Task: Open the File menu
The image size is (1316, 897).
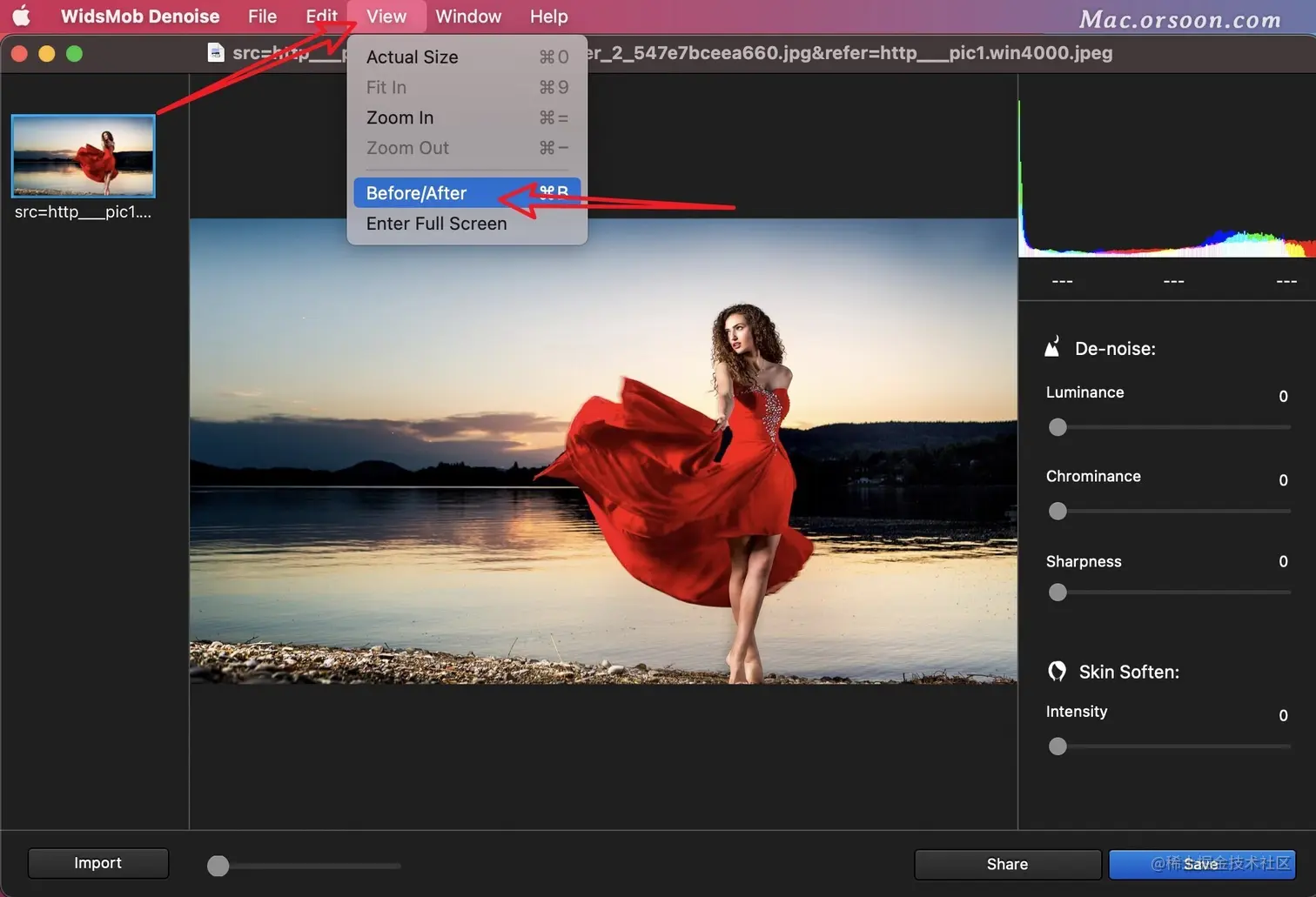Action: (262, 16)
